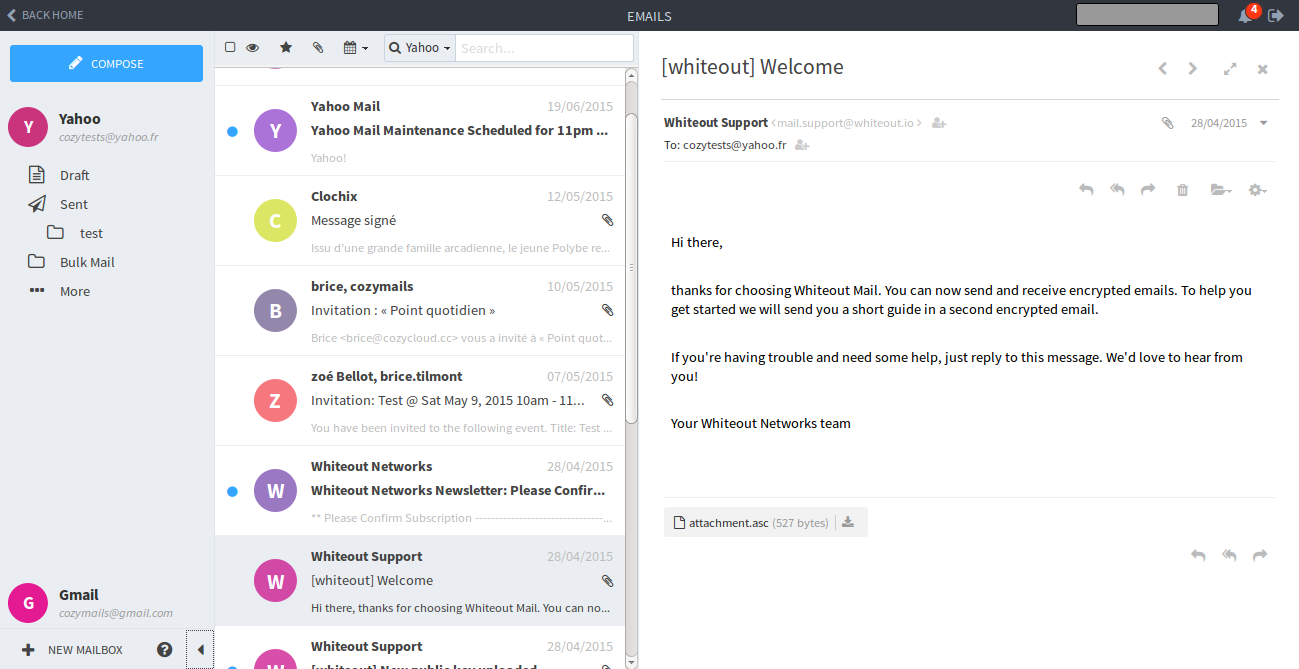1299x669 pixels.
Task: Add cozytests@yahoo.fr recipient to contacts
Action: 802,145
